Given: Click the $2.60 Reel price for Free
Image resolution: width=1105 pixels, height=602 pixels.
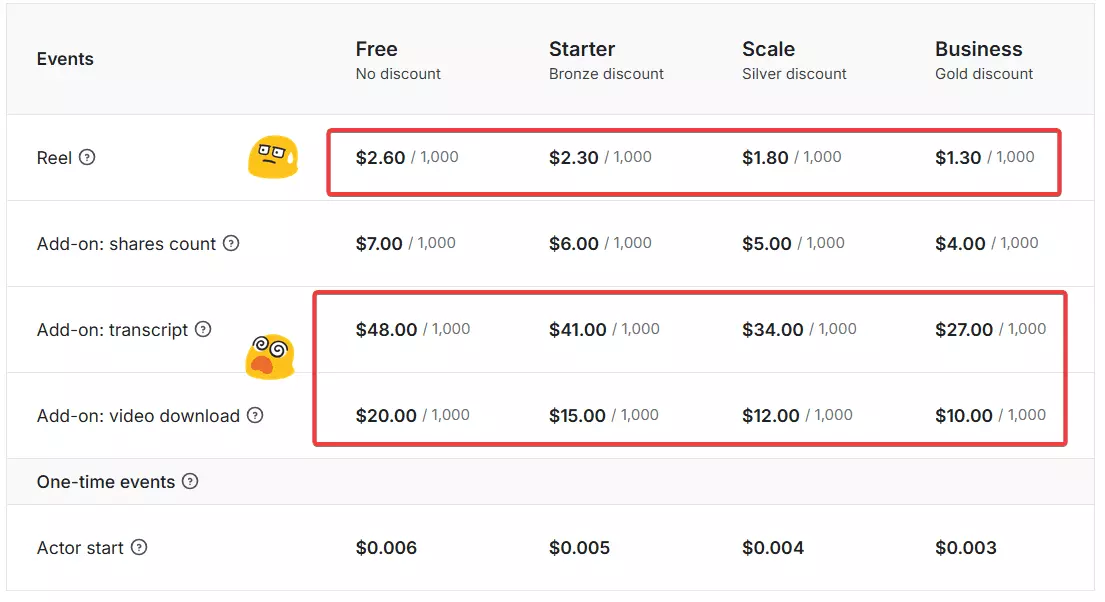Looking at the screenshot, I should [380, 157].
